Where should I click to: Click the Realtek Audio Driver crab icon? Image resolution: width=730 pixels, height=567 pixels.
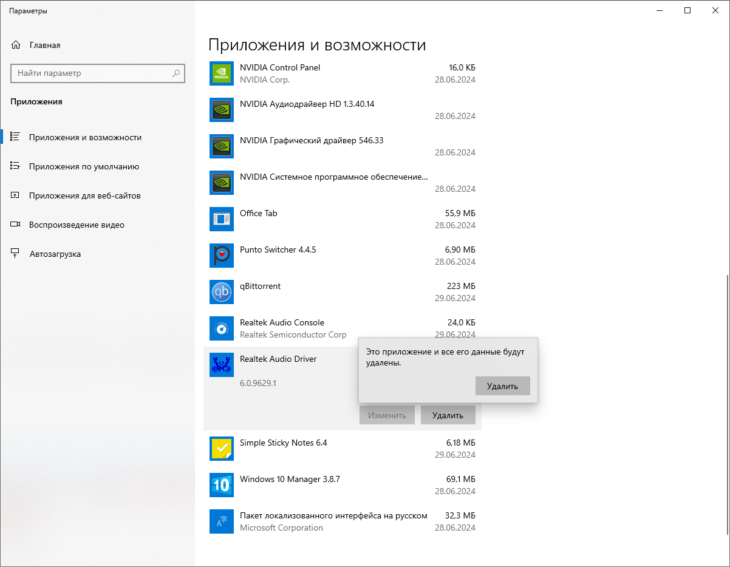(221, 365)
